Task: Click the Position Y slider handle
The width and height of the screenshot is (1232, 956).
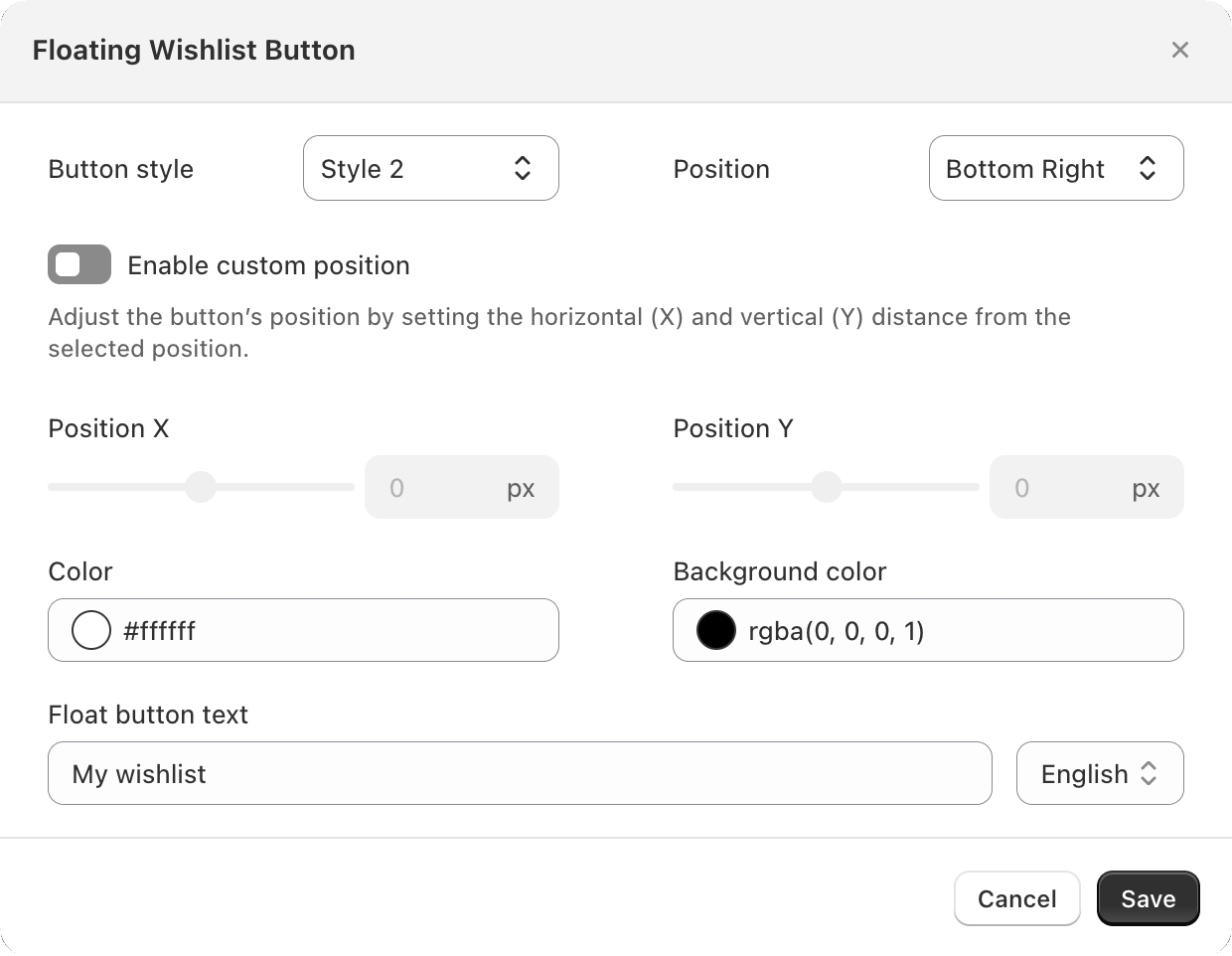Action: 826,487
